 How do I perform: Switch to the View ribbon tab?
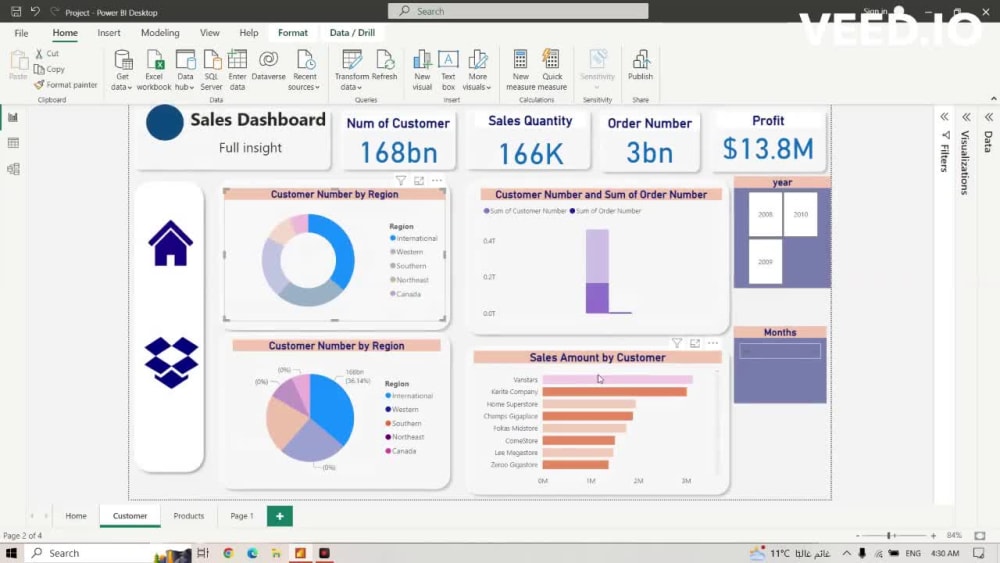(x=209, y=33)
